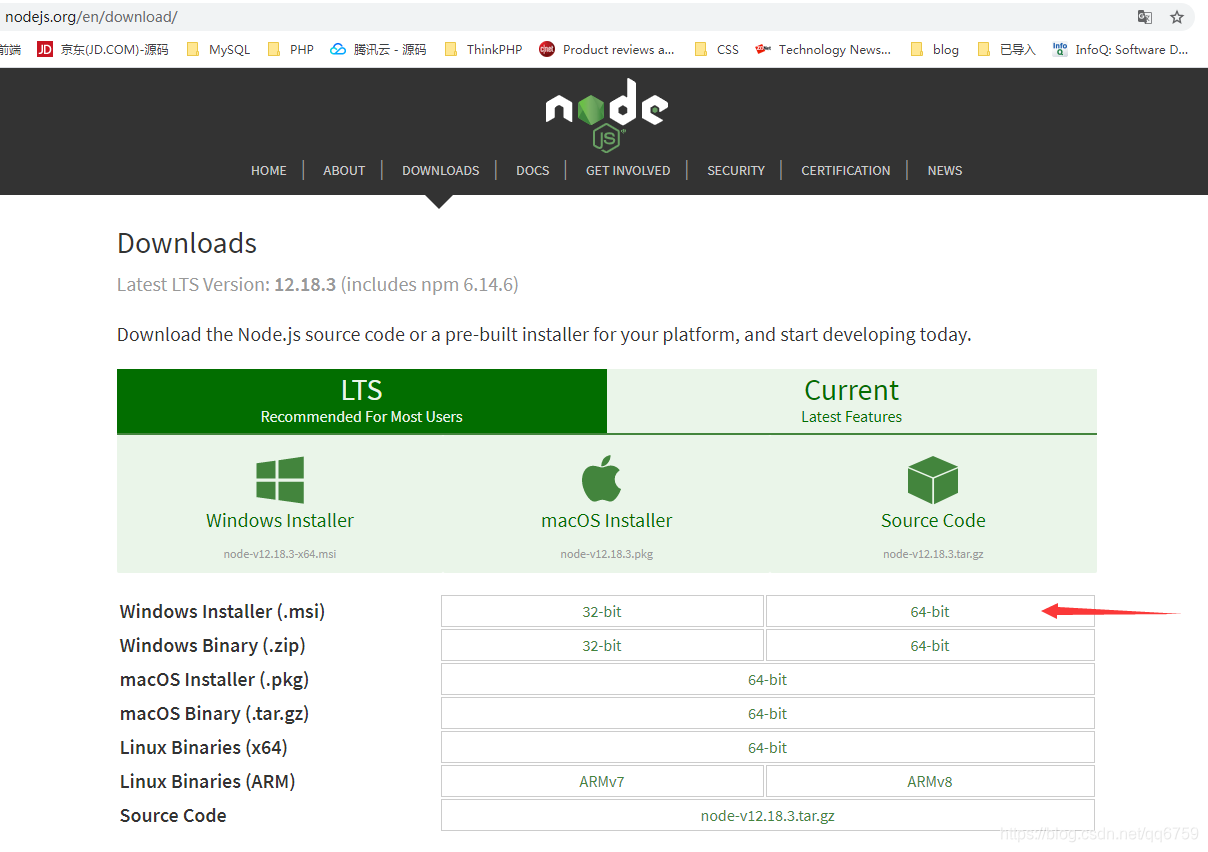Click the macOS Installer (.pkg) row label
The image size is (1208, 852).
pyautogui.click(x=214, y=680)
